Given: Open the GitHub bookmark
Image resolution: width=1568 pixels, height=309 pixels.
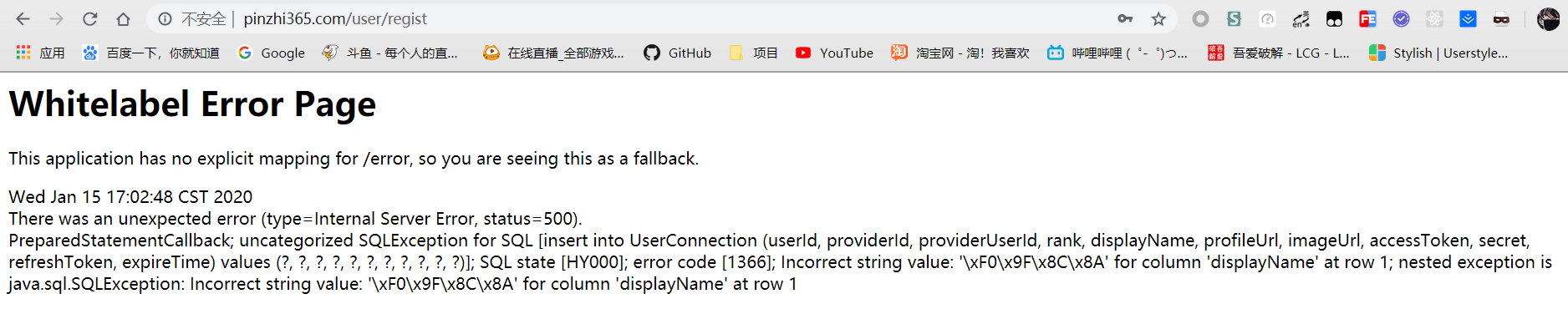Looking at the screenshot, I should [x=678, y=53].
